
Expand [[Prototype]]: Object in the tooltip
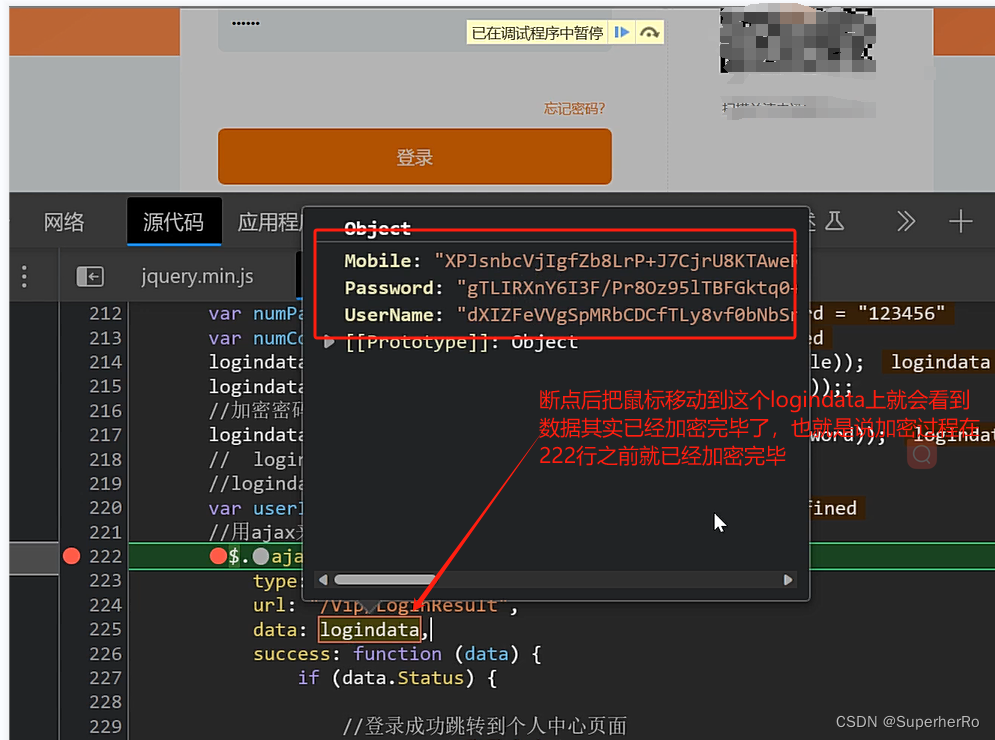[x=330, y=341]
